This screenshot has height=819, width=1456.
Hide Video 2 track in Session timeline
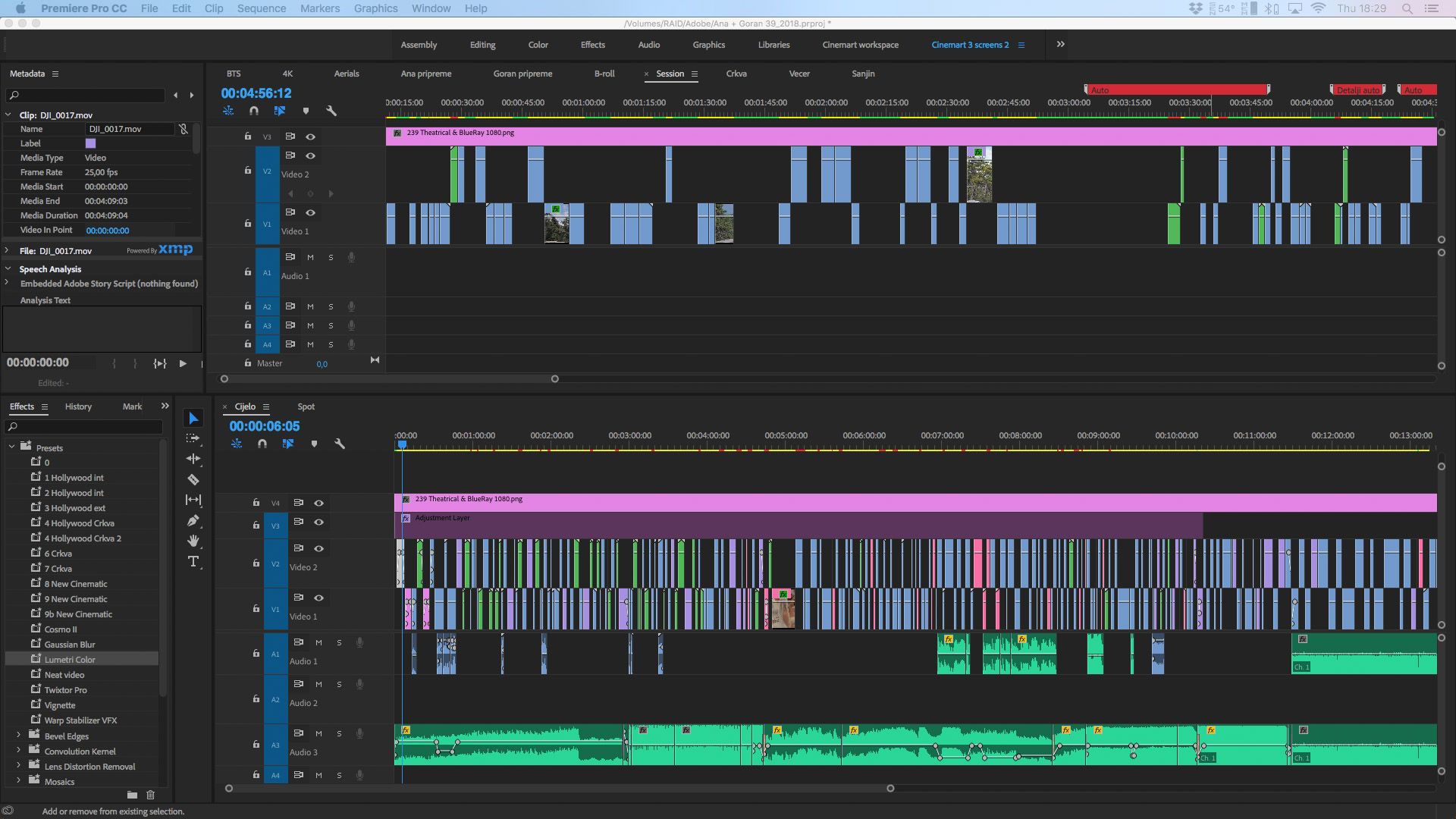(310, 155)
